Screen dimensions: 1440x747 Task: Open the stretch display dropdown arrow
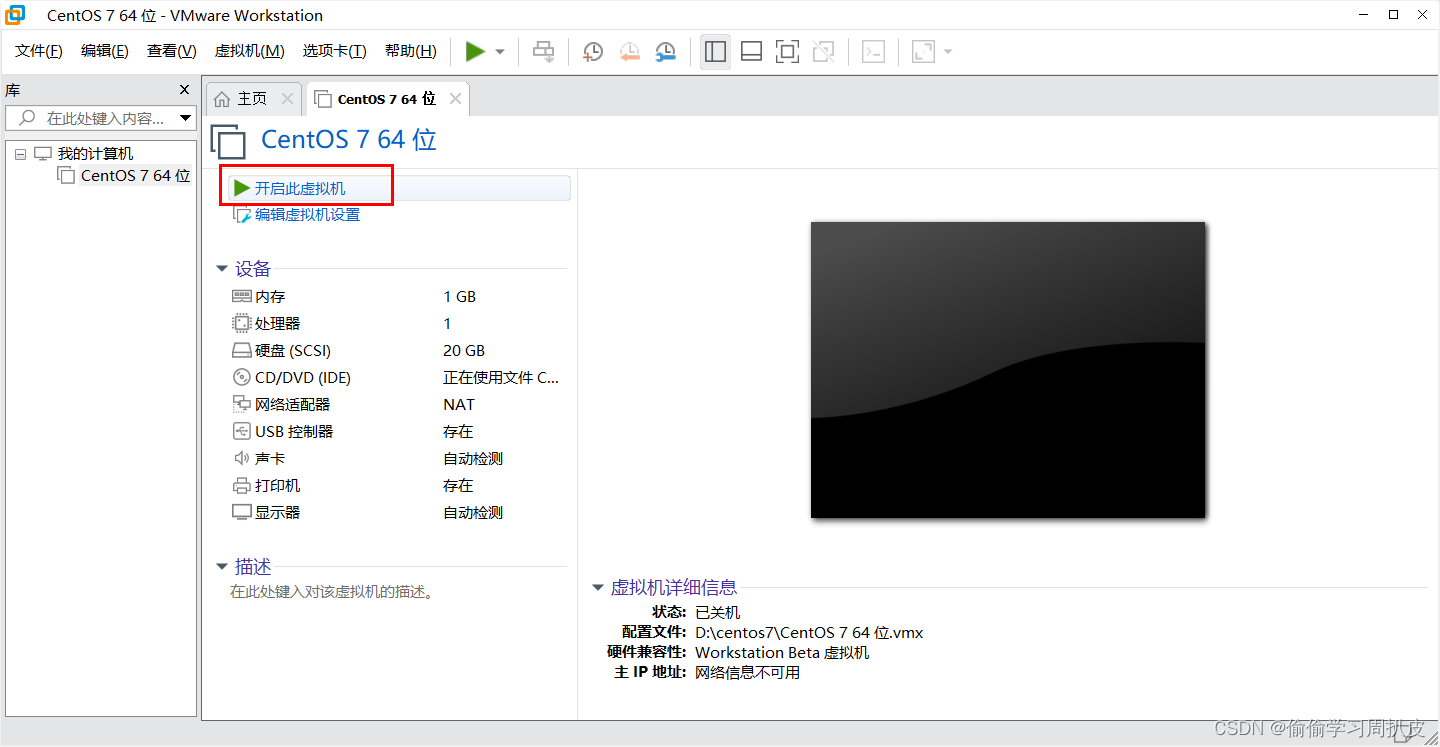pos(948,52)
